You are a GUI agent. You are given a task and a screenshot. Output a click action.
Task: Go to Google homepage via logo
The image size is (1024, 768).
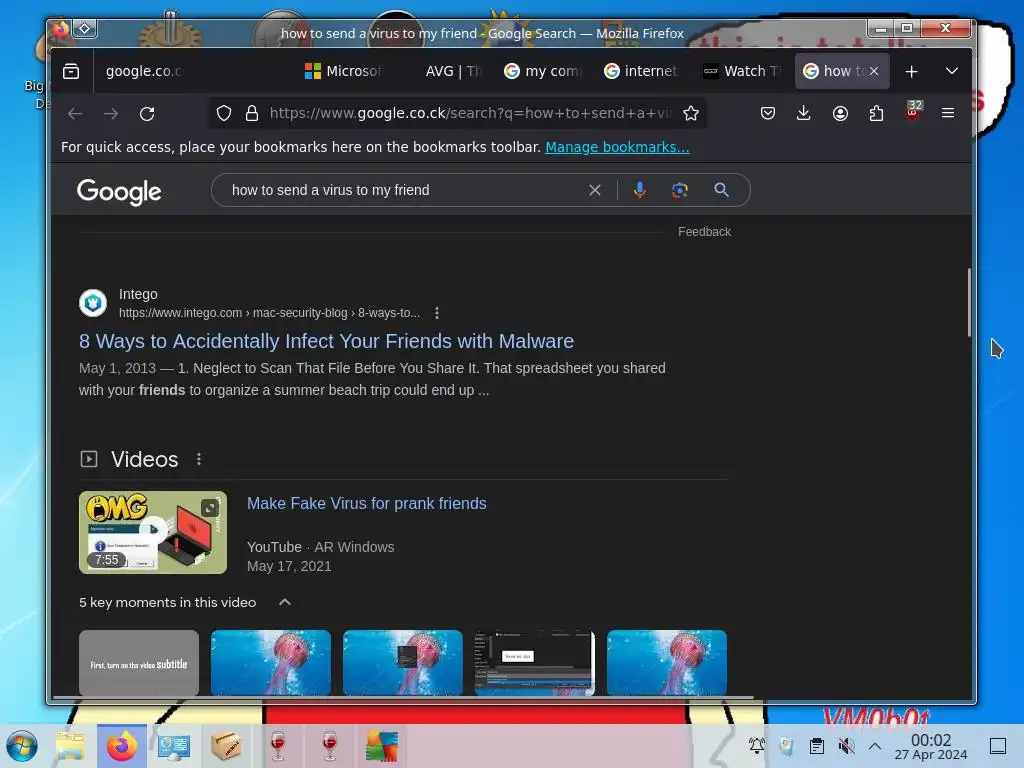[119, 192]
